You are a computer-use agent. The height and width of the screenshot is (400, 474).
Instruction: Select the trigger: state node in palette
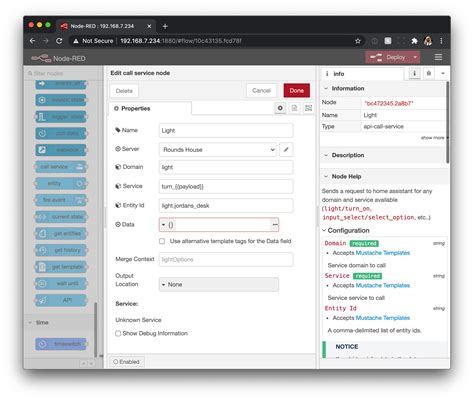tap(61, 117)
